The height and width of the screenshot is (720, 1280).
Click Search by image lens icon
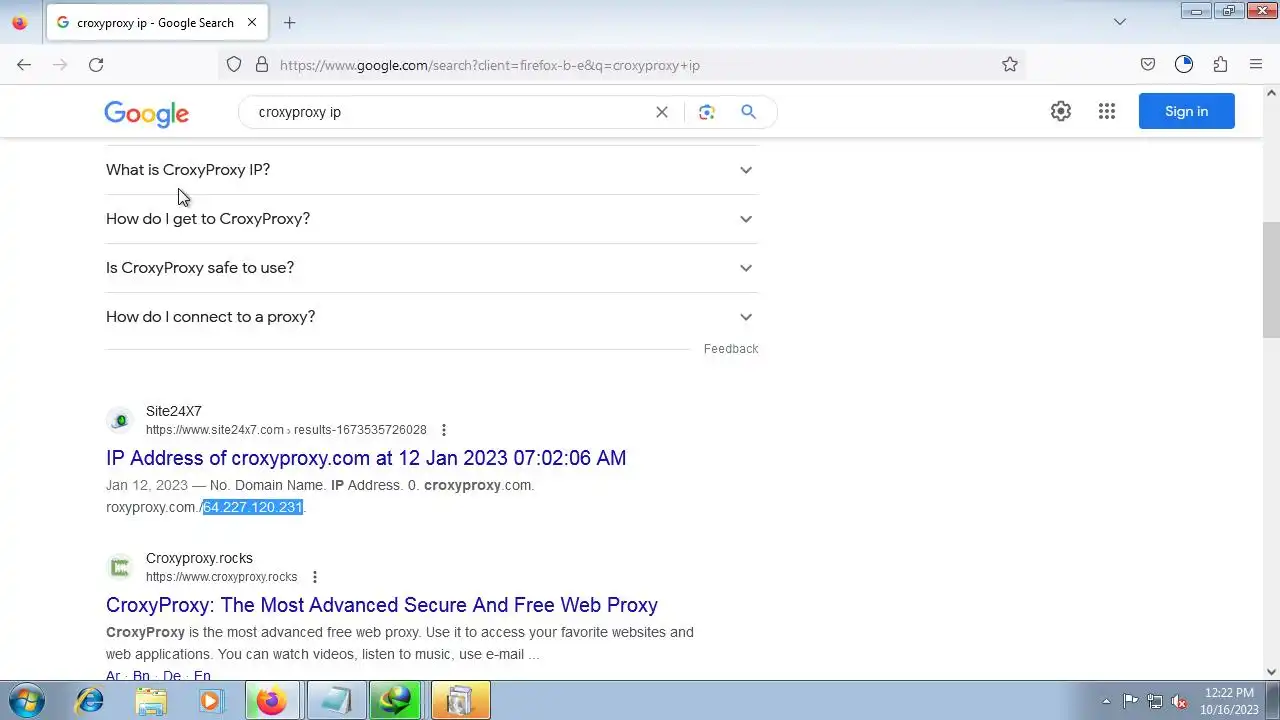(707, 112)
